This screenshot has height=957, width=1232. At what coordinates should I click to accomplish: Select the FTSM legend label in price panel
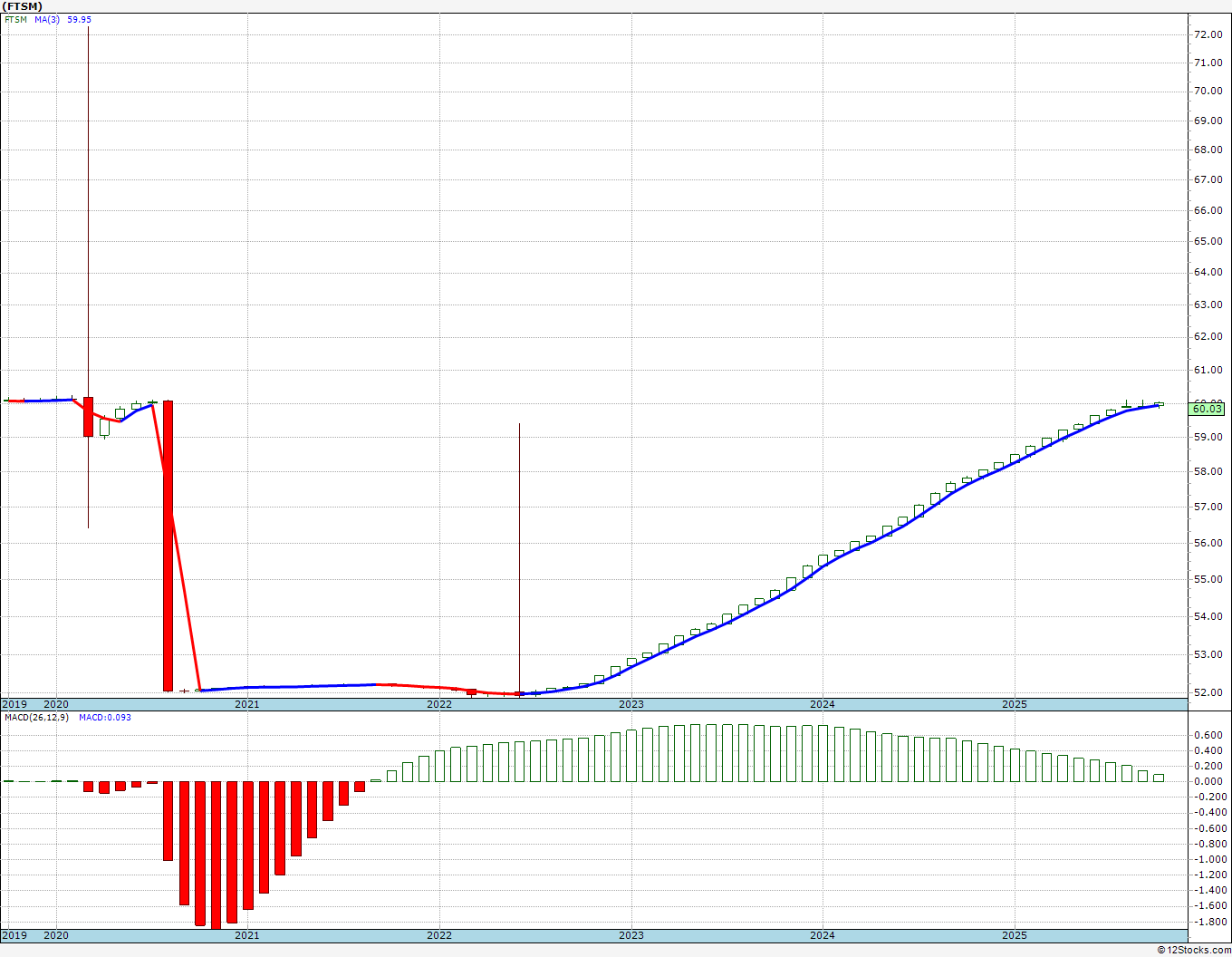pos(15,19)
